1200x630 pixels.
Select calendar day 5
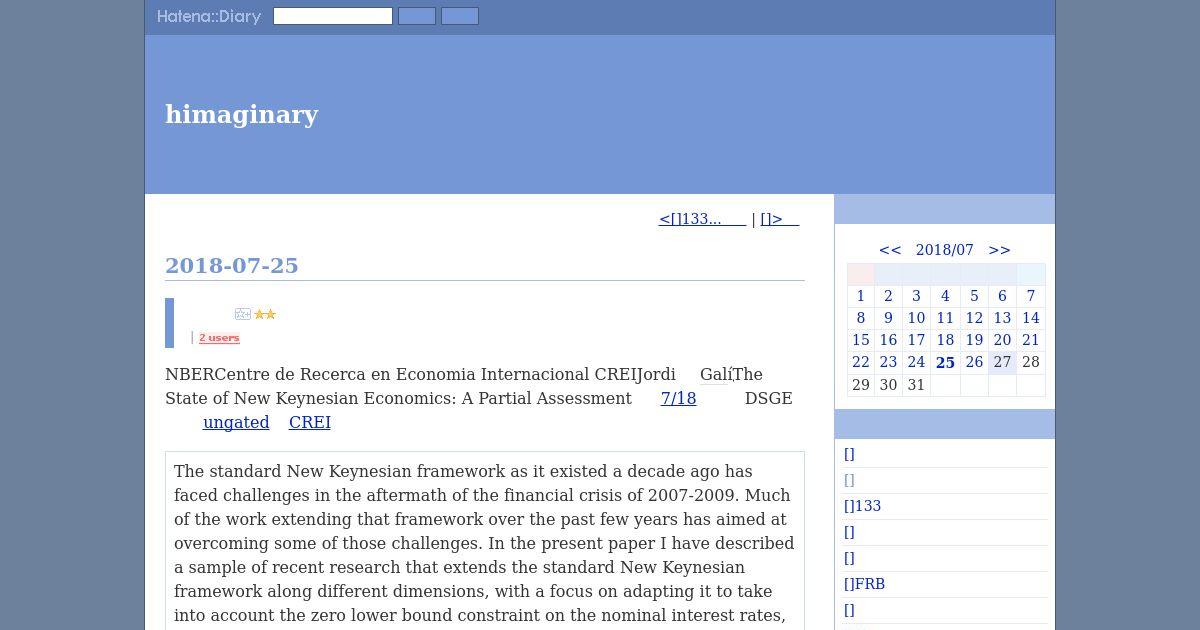tap(974, 296)
